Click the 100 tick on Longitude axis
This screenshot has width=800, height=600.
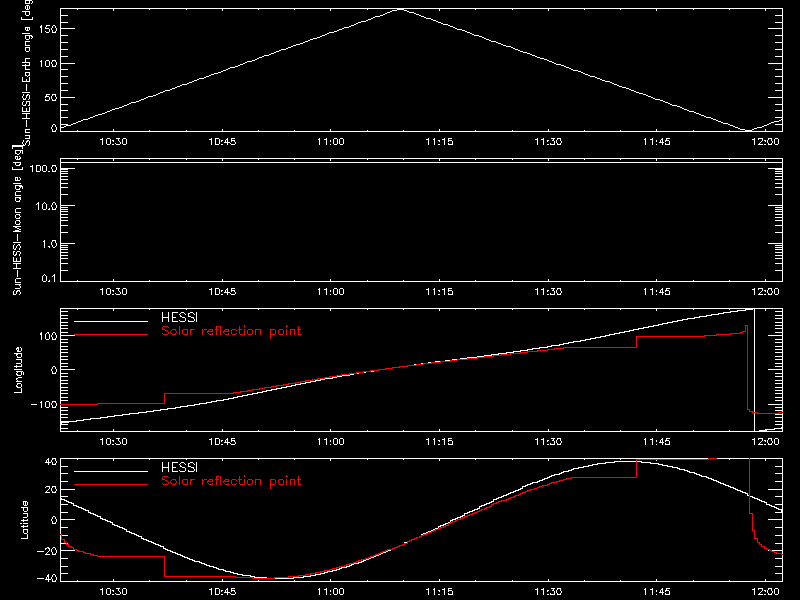coord(47,336)
